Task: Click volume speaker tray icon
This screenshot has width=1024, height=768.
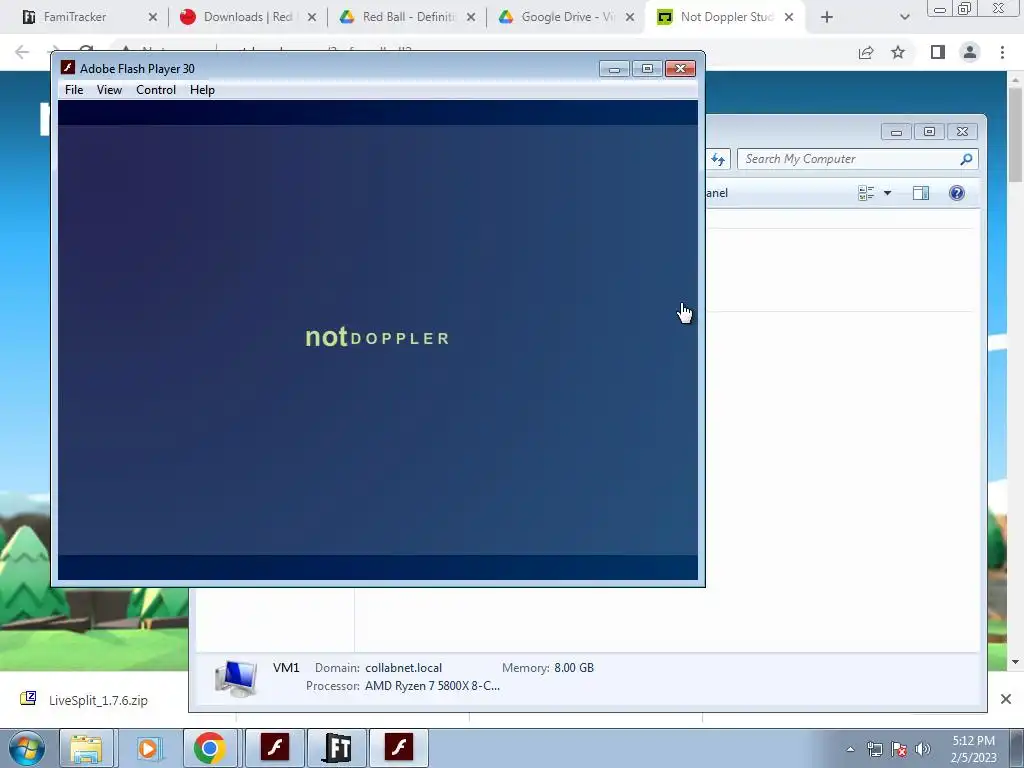Action: pos(923,749)
